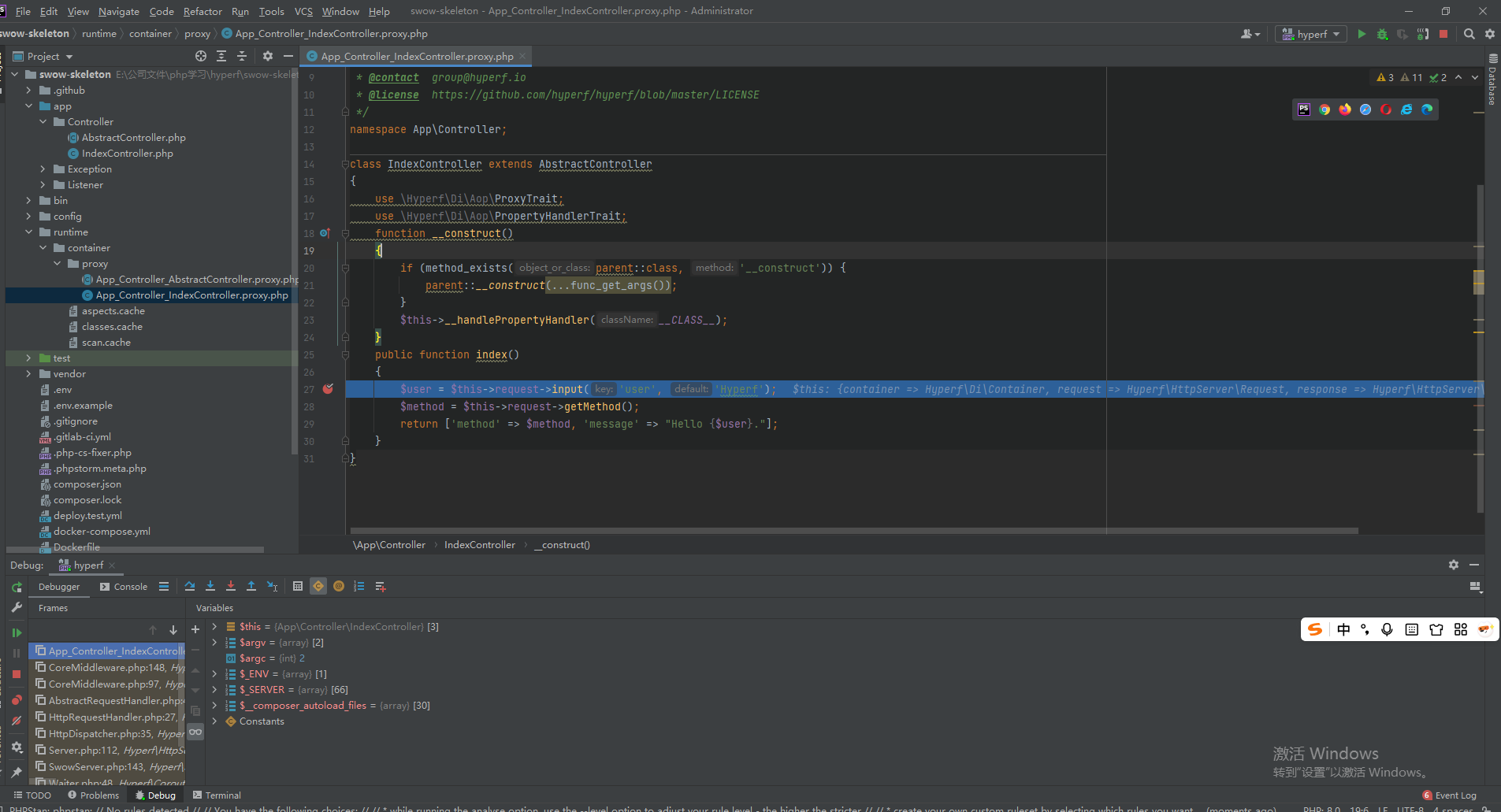The width and height of the screenshot is (1501, 812).
Task: Open Search Everywhere magnifier icon
Action: pyautogui.click(x=1469, y=34)
